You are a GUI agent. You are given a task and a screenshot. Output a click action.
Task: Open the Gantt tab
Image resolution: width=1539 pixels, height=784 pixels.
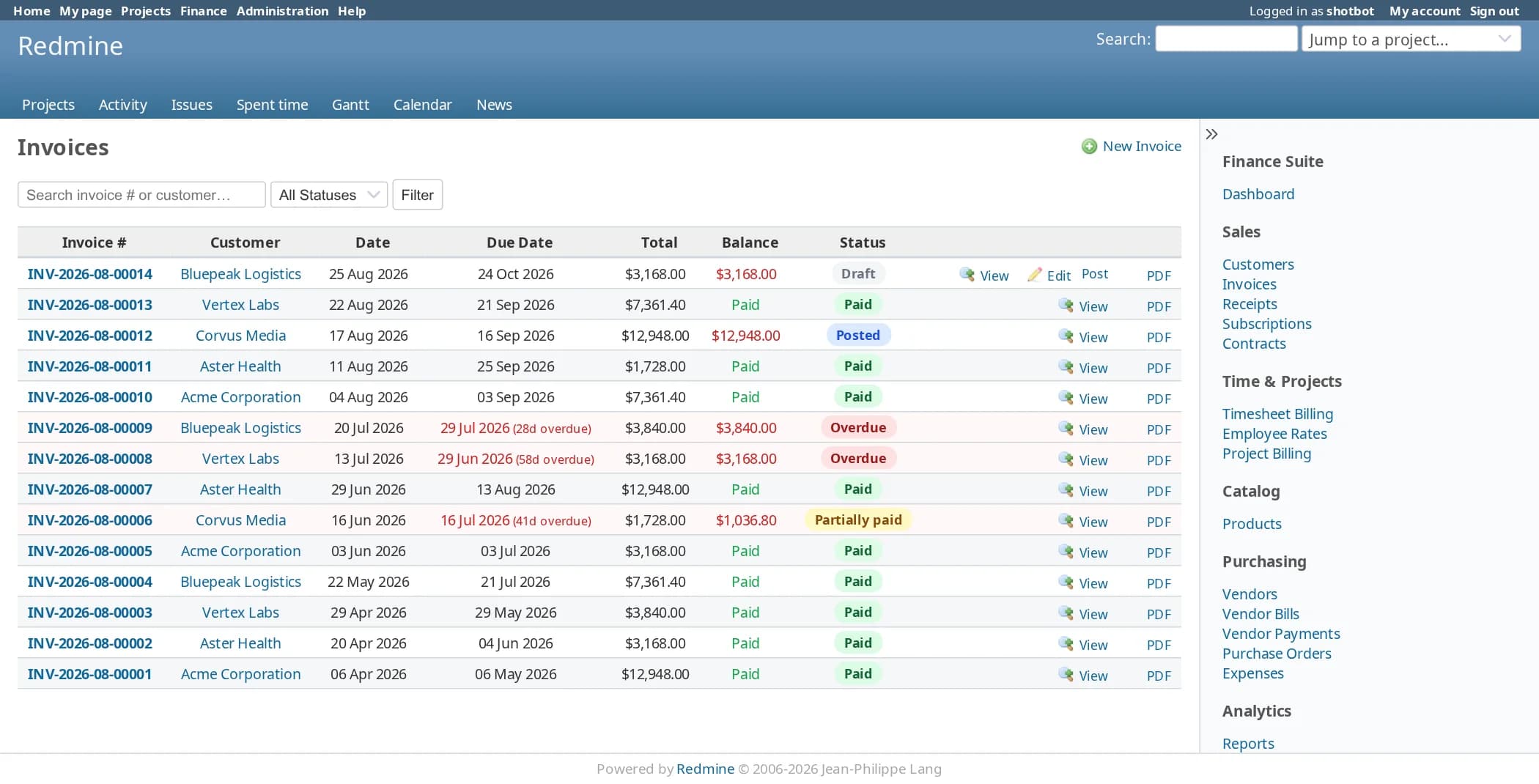coord(350,105)
